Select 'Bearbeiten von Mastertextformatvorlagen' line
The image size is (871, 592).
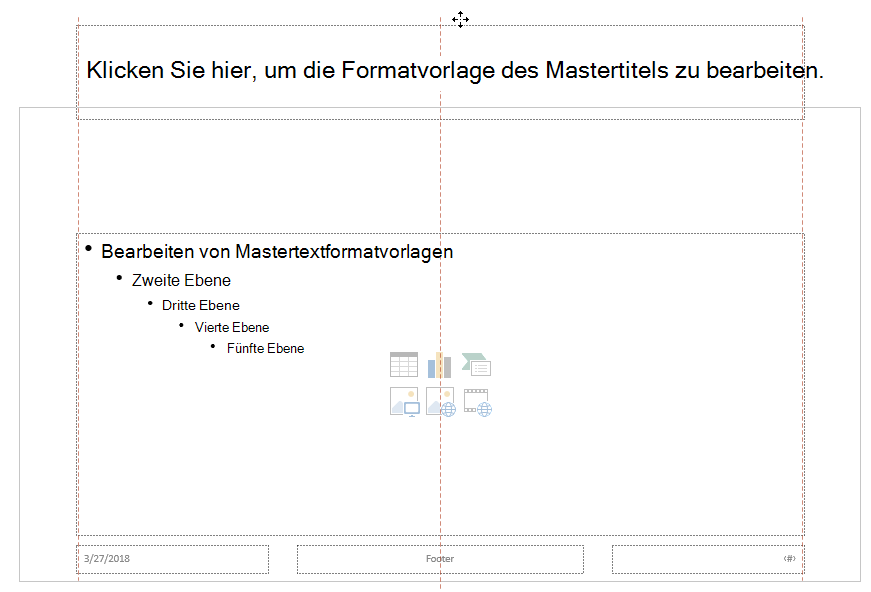tap(277, 252)
